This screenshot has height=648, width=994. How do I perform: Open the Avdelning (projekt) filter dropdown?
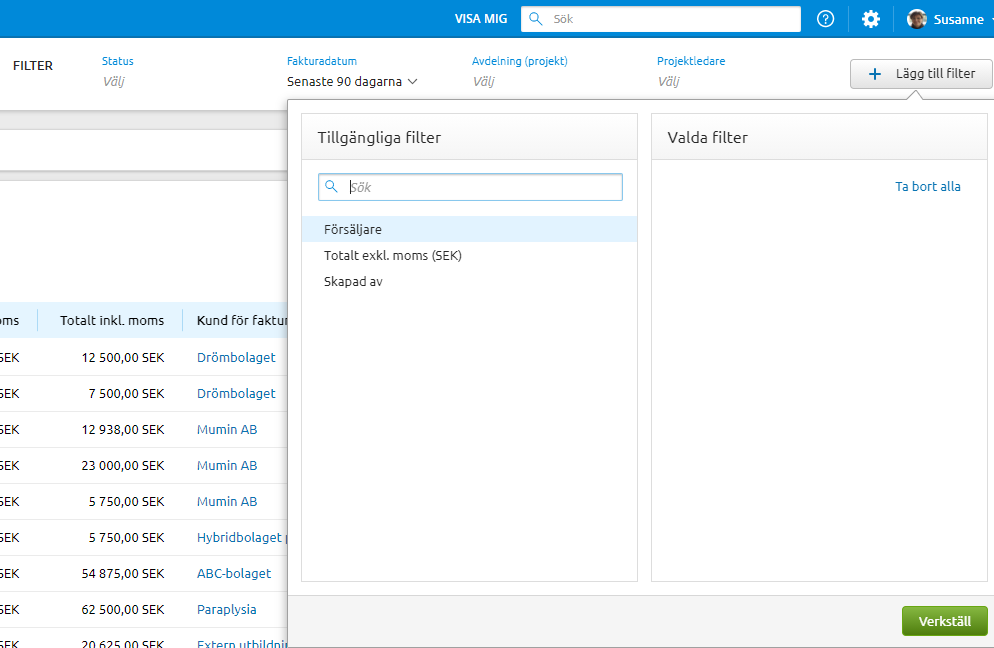click(484, 82)
